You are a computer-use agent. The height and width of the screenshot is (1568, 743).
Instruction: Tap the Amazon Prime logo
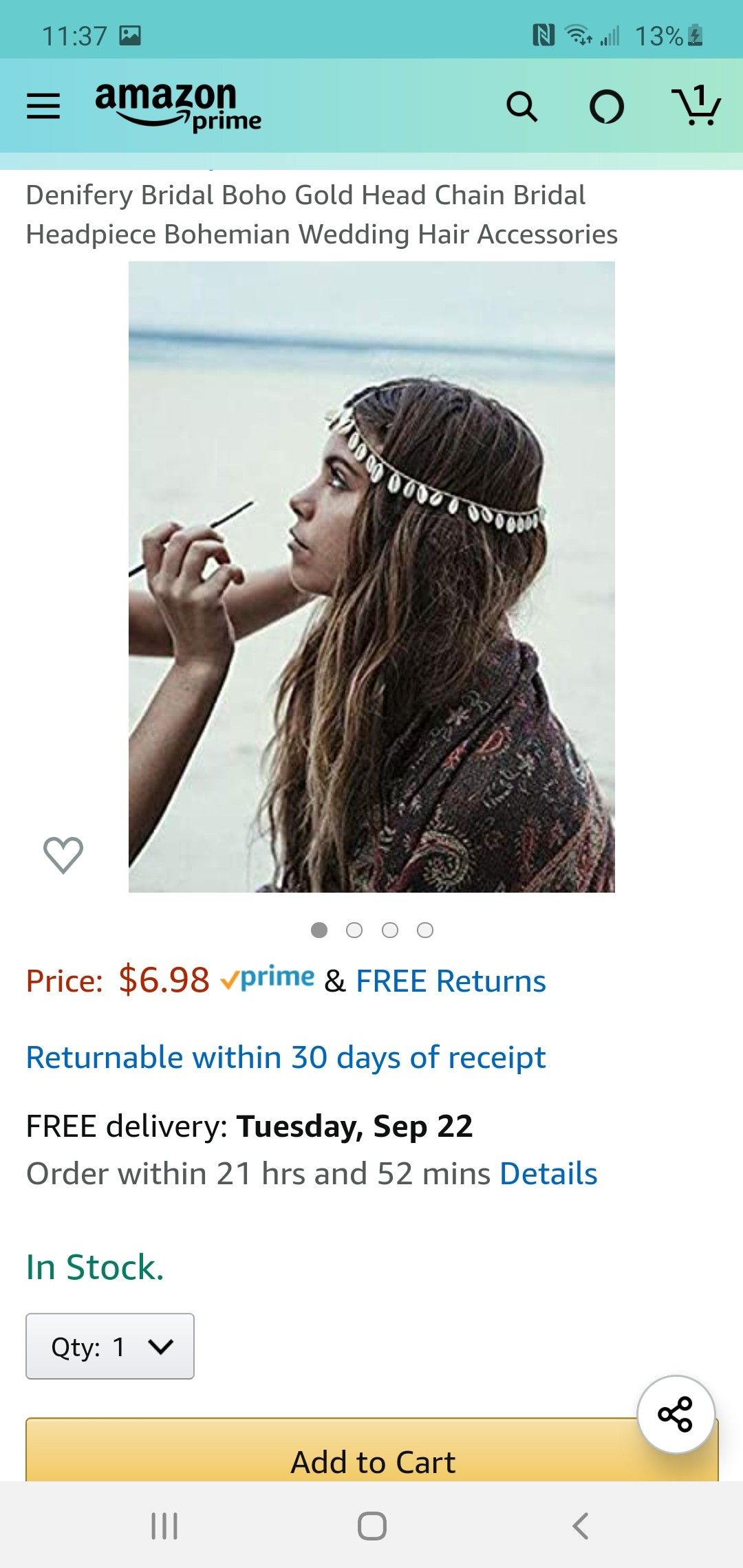click(177, 107)
